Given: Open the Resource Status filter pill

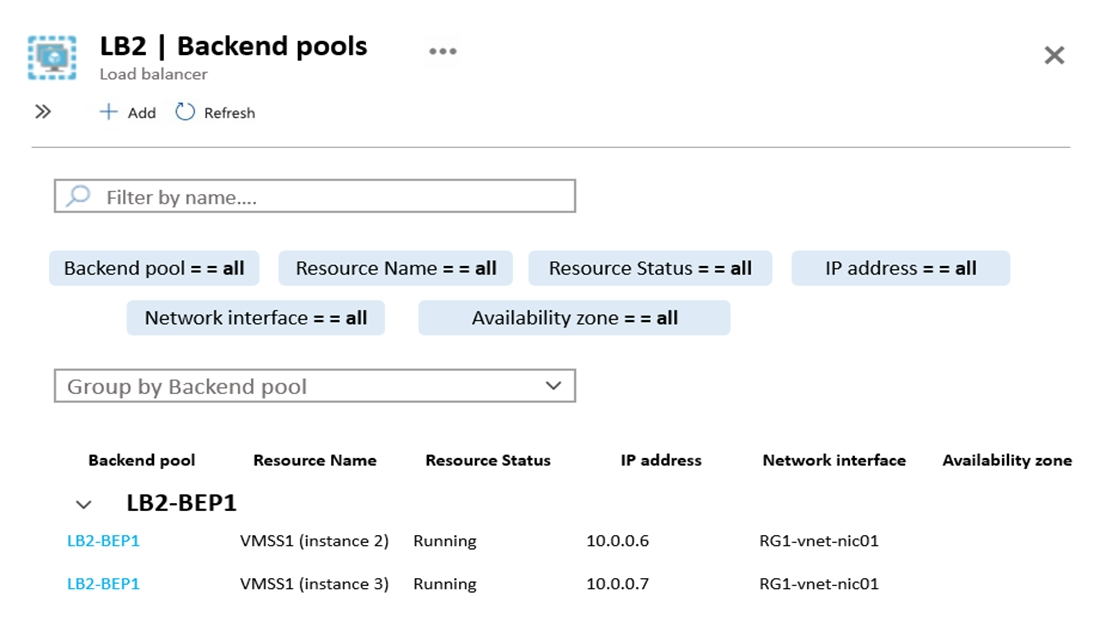Looking at the screenshot, I should [650, 268].
